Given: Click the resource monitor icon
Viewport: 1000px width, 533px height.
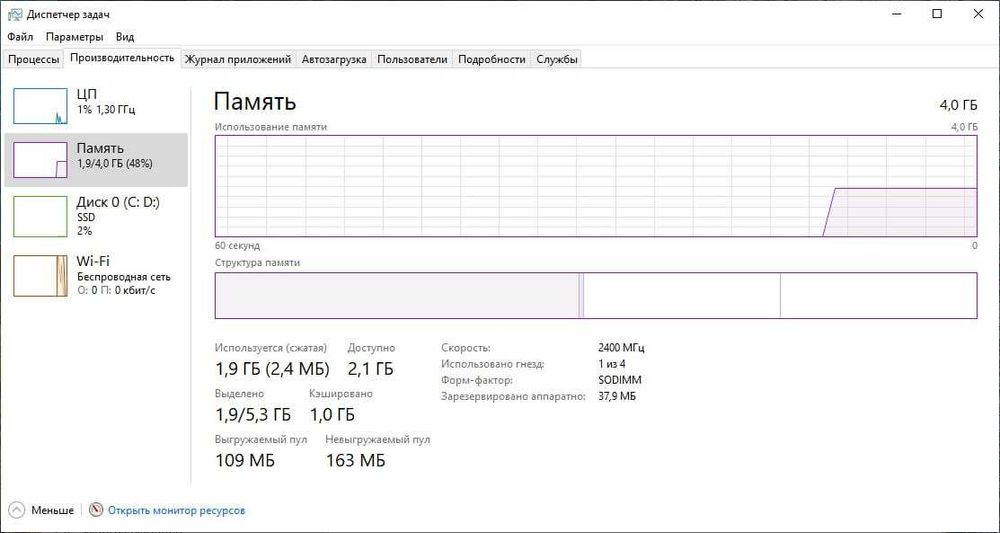Looking at the screenshot, I should [96, 510].
